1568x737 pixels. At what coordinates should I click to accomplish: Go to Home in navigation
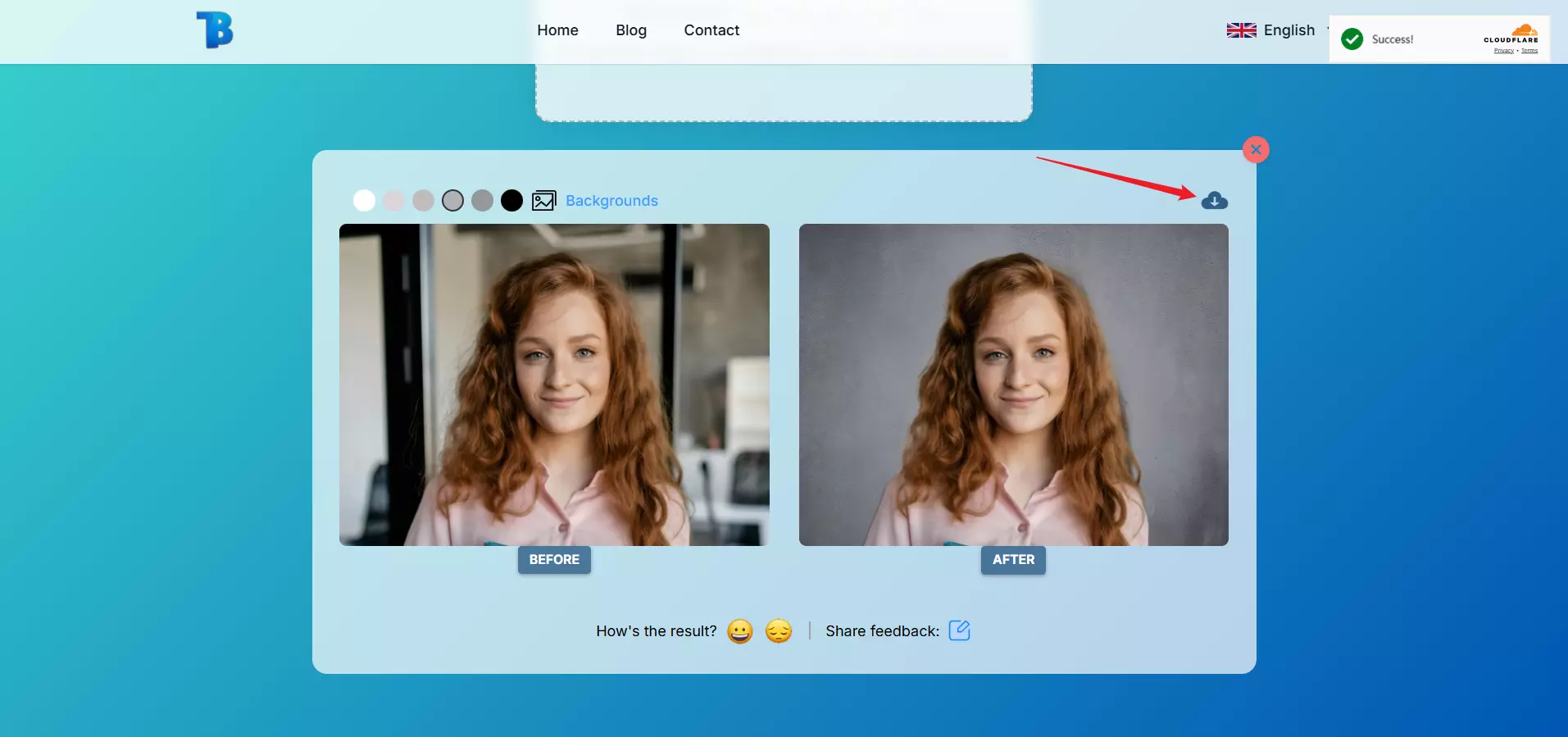coord(557,30)
